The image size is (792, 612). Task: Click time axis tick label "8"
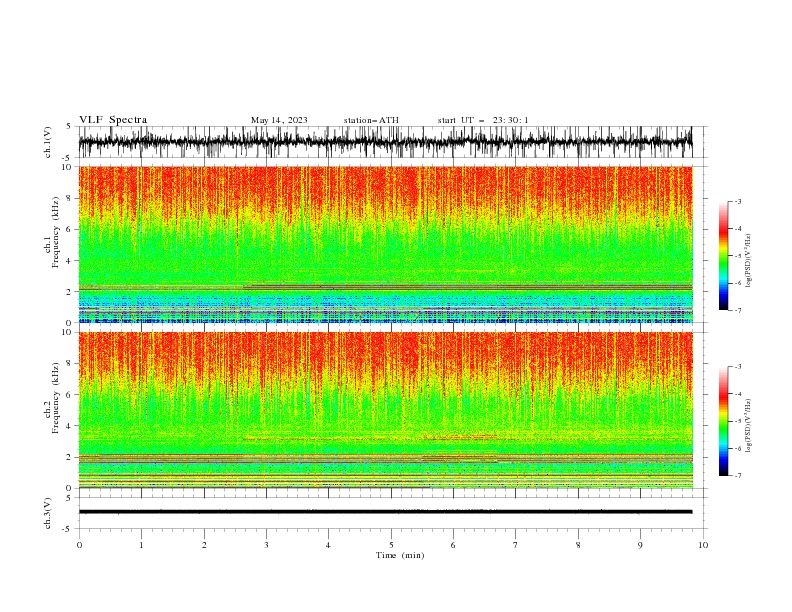(578, 545)
